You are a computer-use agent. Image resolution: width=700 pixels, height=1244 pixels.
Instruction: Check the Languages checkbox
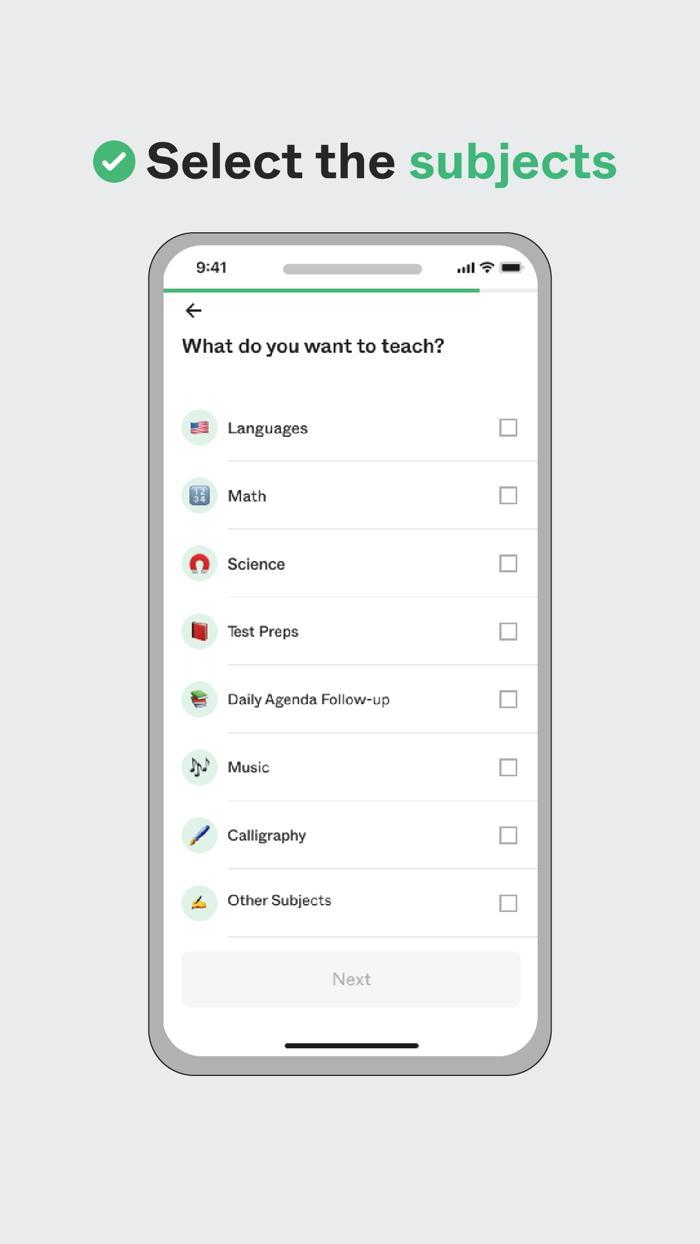(x=508, y=428)
